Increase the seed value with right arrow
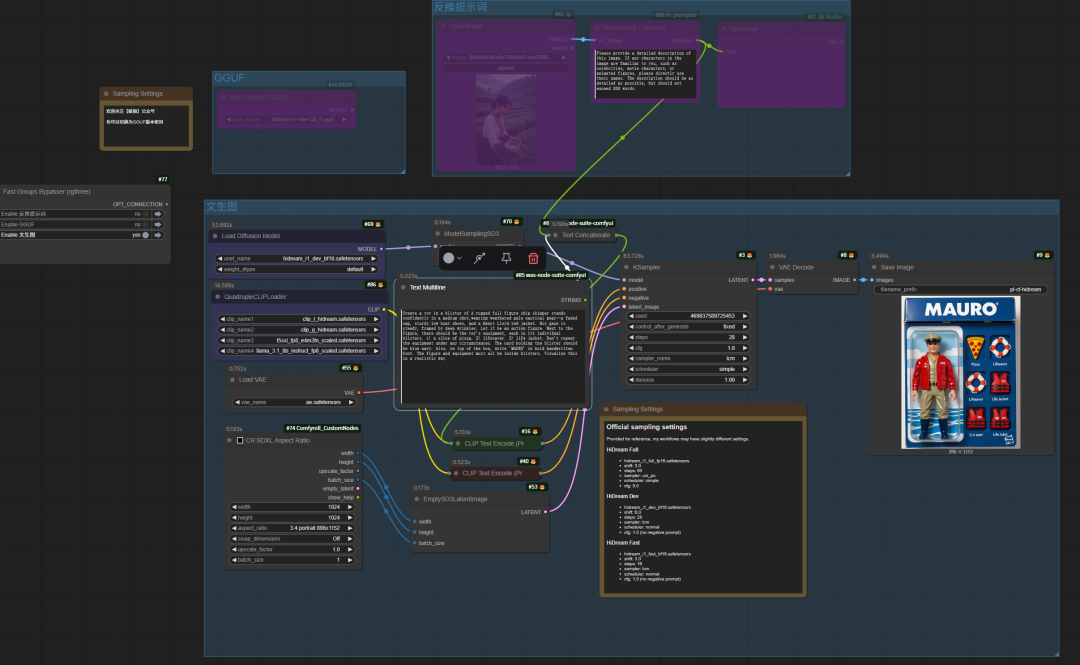This screenshot has width=1080, height=665. point(745,316)
